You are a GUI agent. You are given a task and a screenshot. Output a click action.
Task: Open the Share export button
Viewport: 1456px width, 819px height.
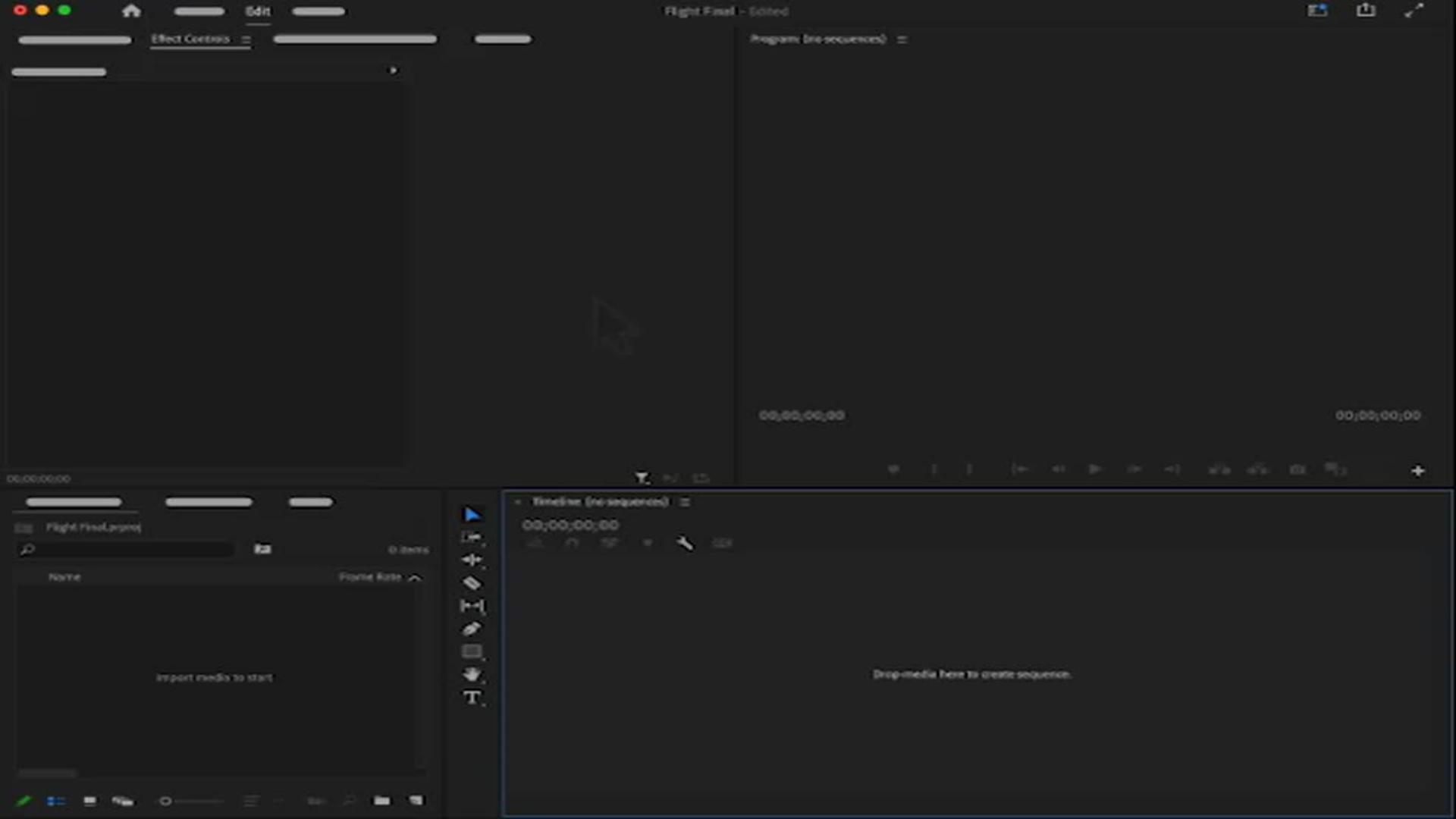1366,11
